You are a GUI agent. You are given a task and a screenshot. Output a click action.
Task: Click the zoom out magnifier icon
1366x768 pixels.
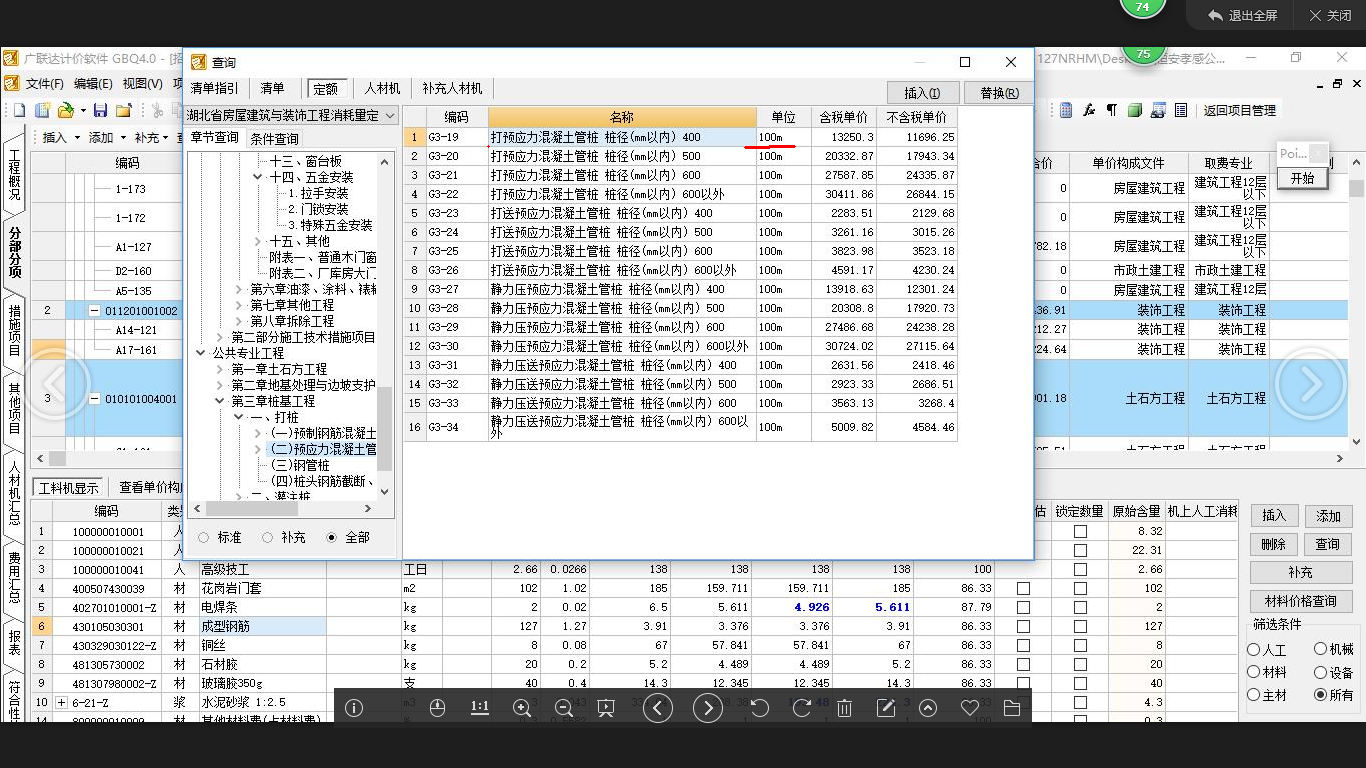pos(564,708)
